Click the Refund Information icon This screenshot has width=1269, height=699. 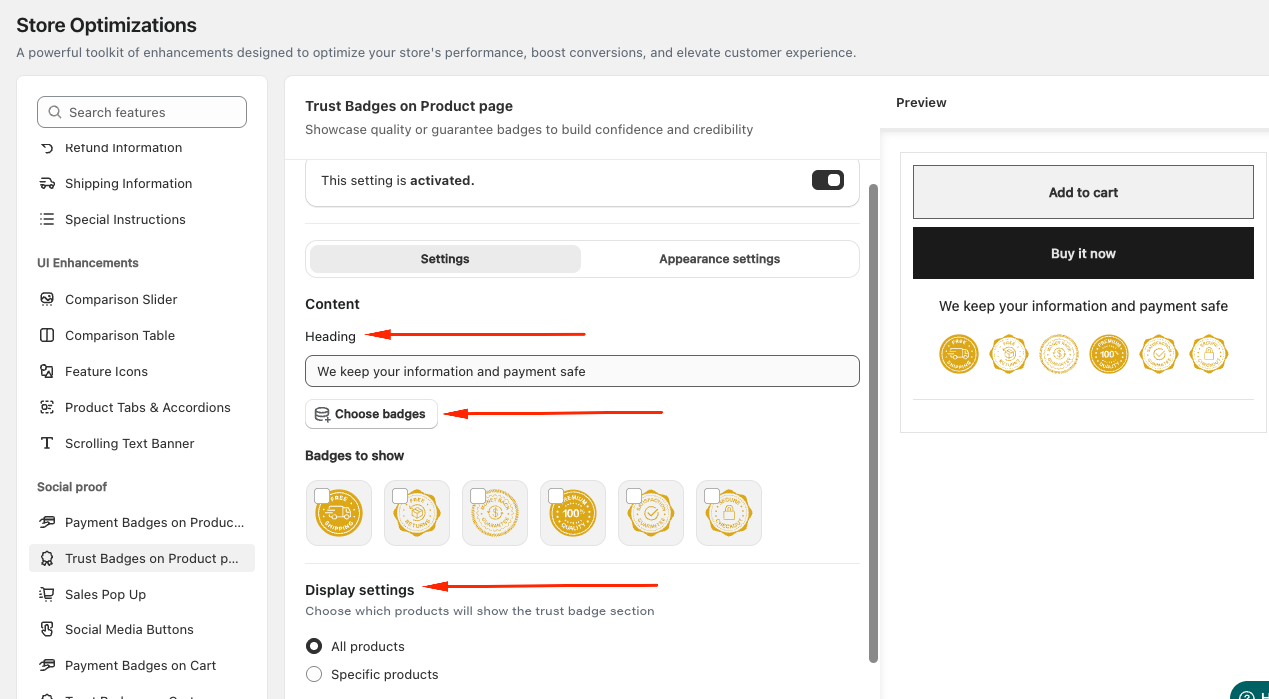pyautogui.click(x=47, y=147)
